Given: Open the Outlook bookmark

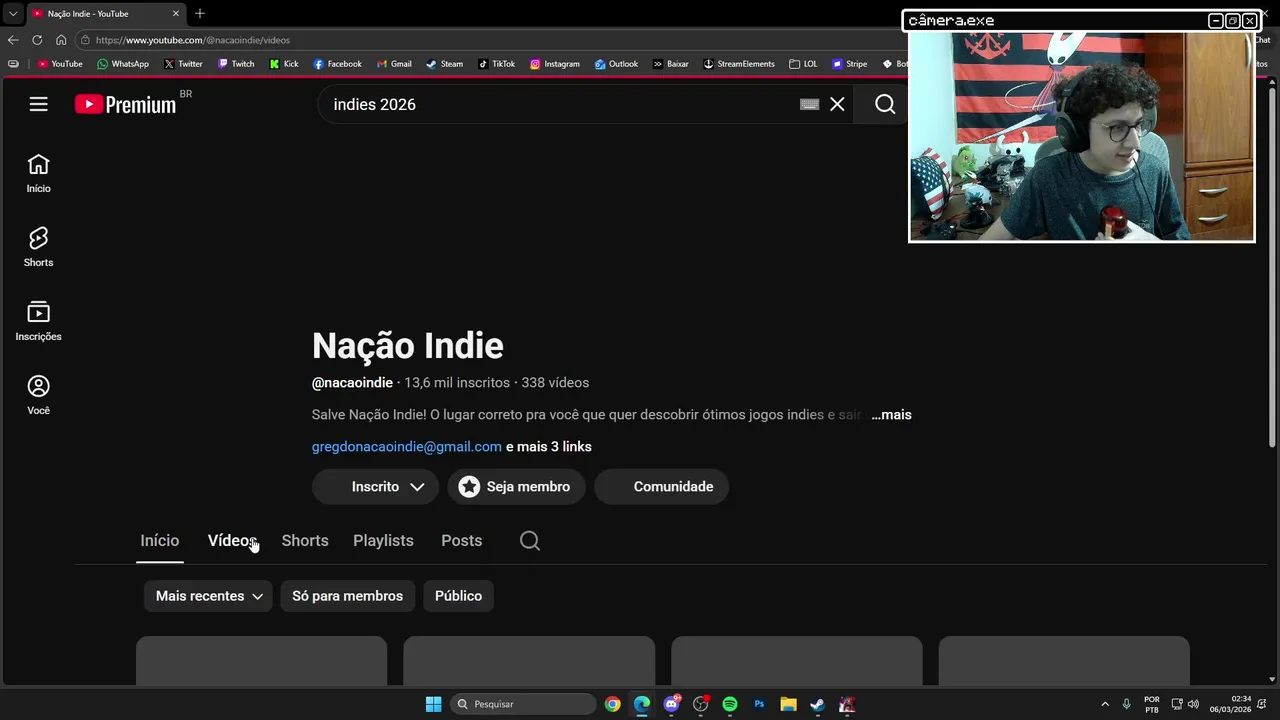Looking at the screenshot, I should click(616, 64).
